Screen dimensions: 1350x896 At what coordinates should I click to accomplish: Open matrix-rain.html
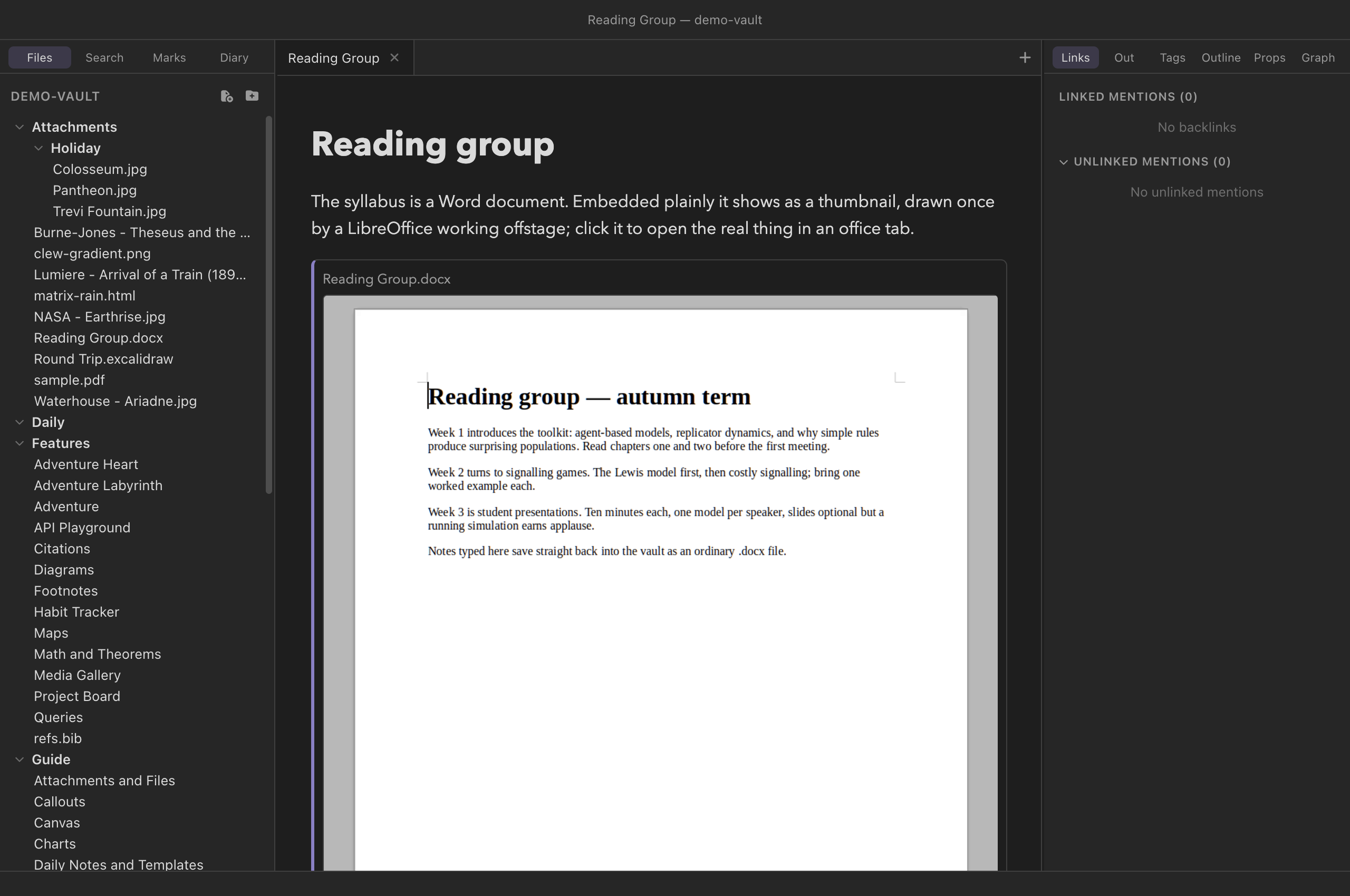pyautogui.click(x=84, y=296)
